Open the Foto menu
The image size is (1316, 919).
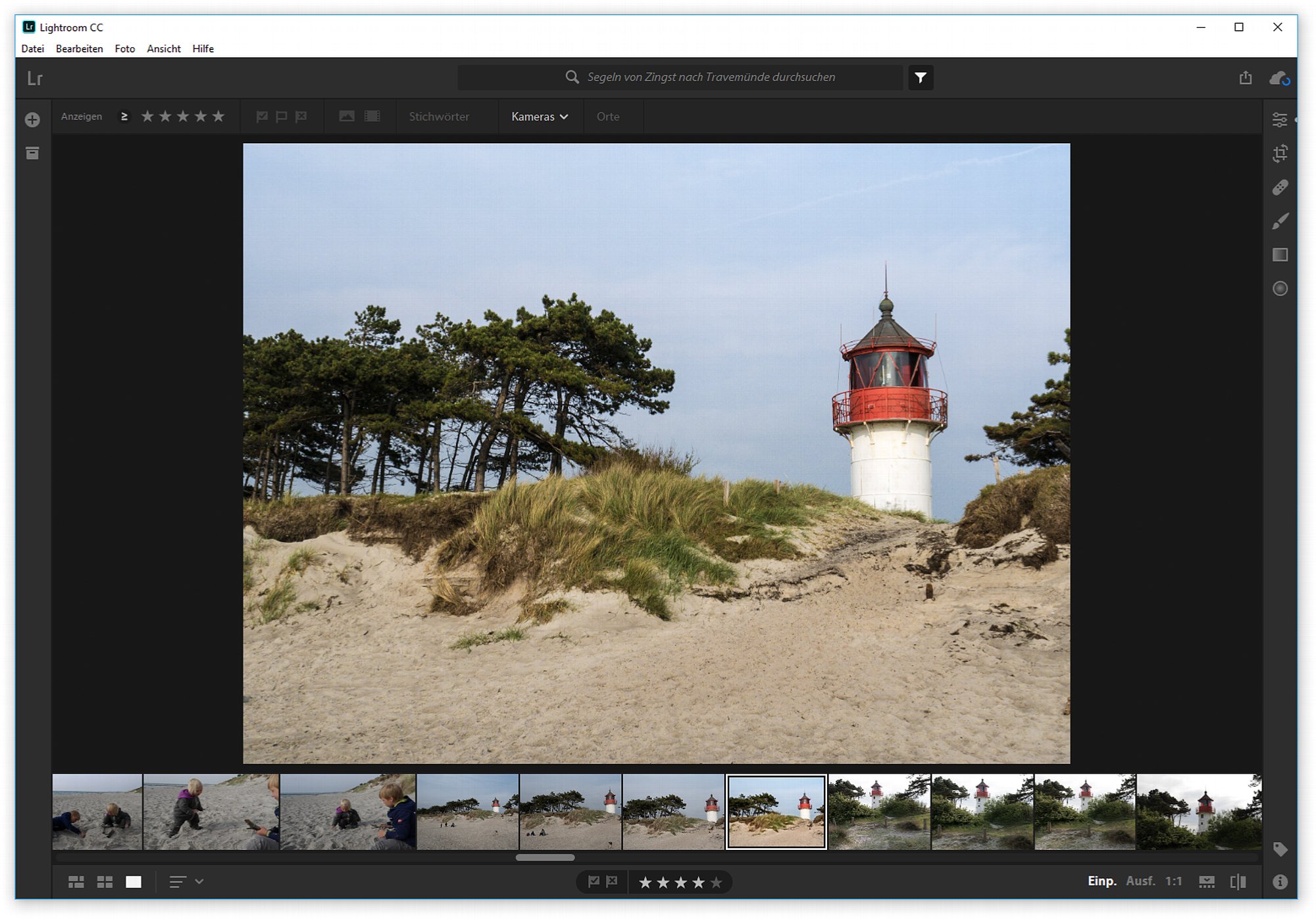tap(124, 49)
